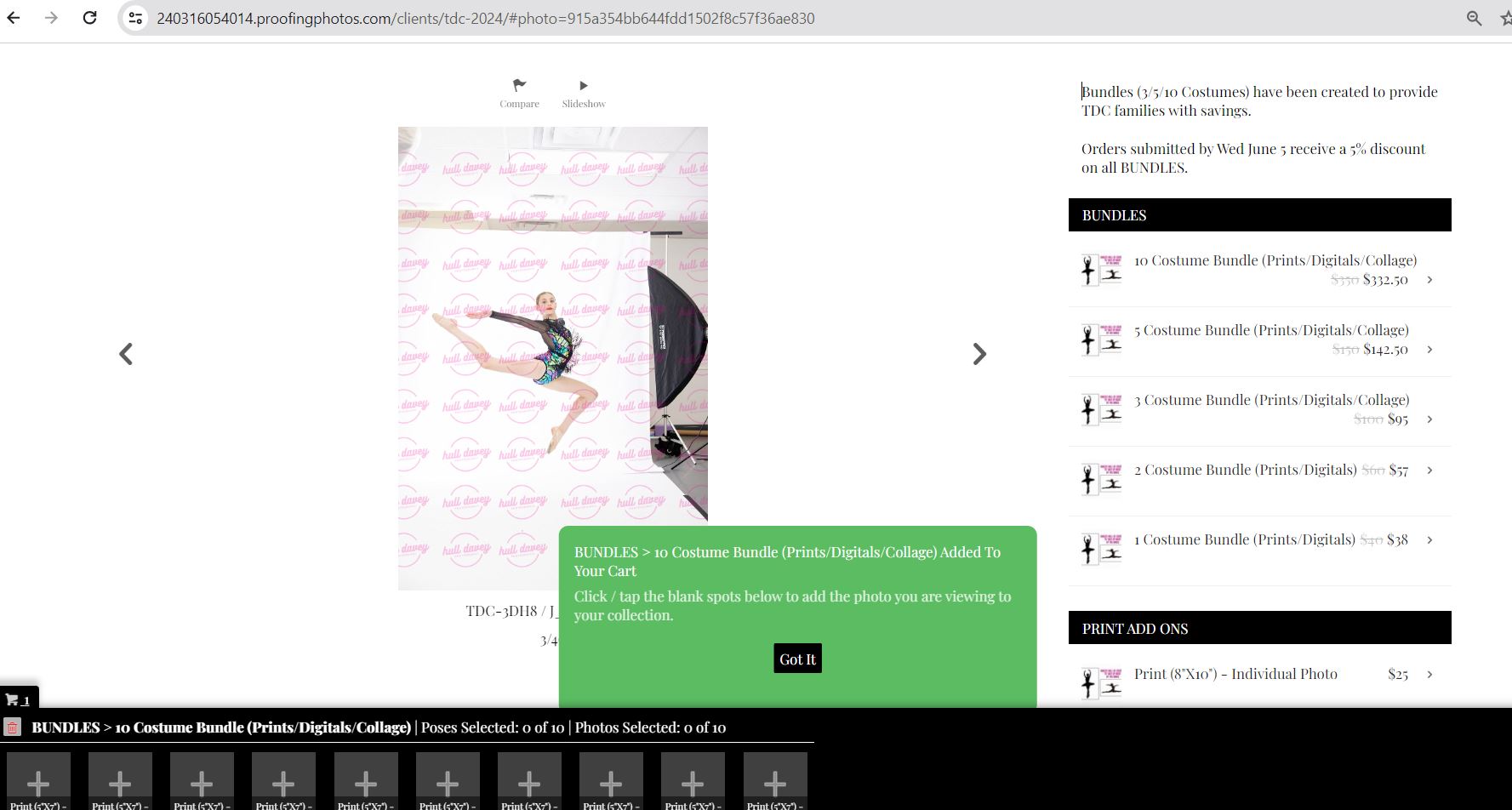Click the $332.50 discounted price
Viewport: 1512px width, 810px height.
coord(1385,279)
